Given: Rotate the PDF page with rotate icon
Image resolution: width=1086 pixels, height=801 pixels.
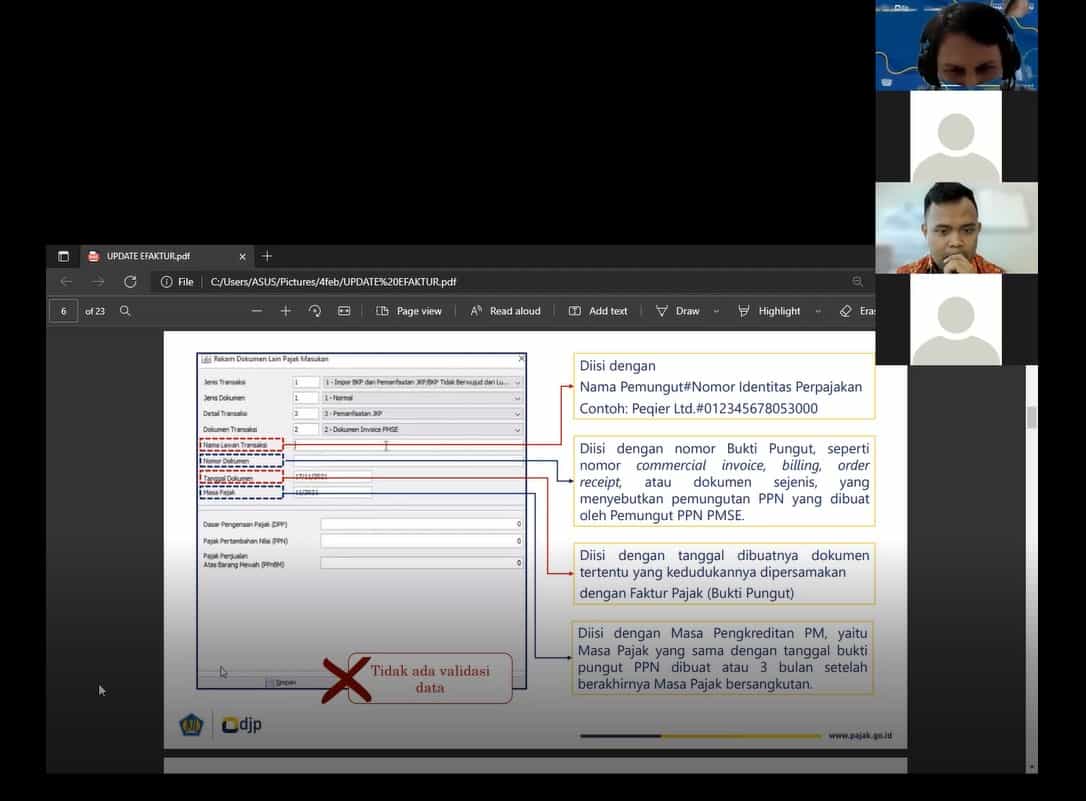Looking at the screenshot, I should click(x=315, y=311).
